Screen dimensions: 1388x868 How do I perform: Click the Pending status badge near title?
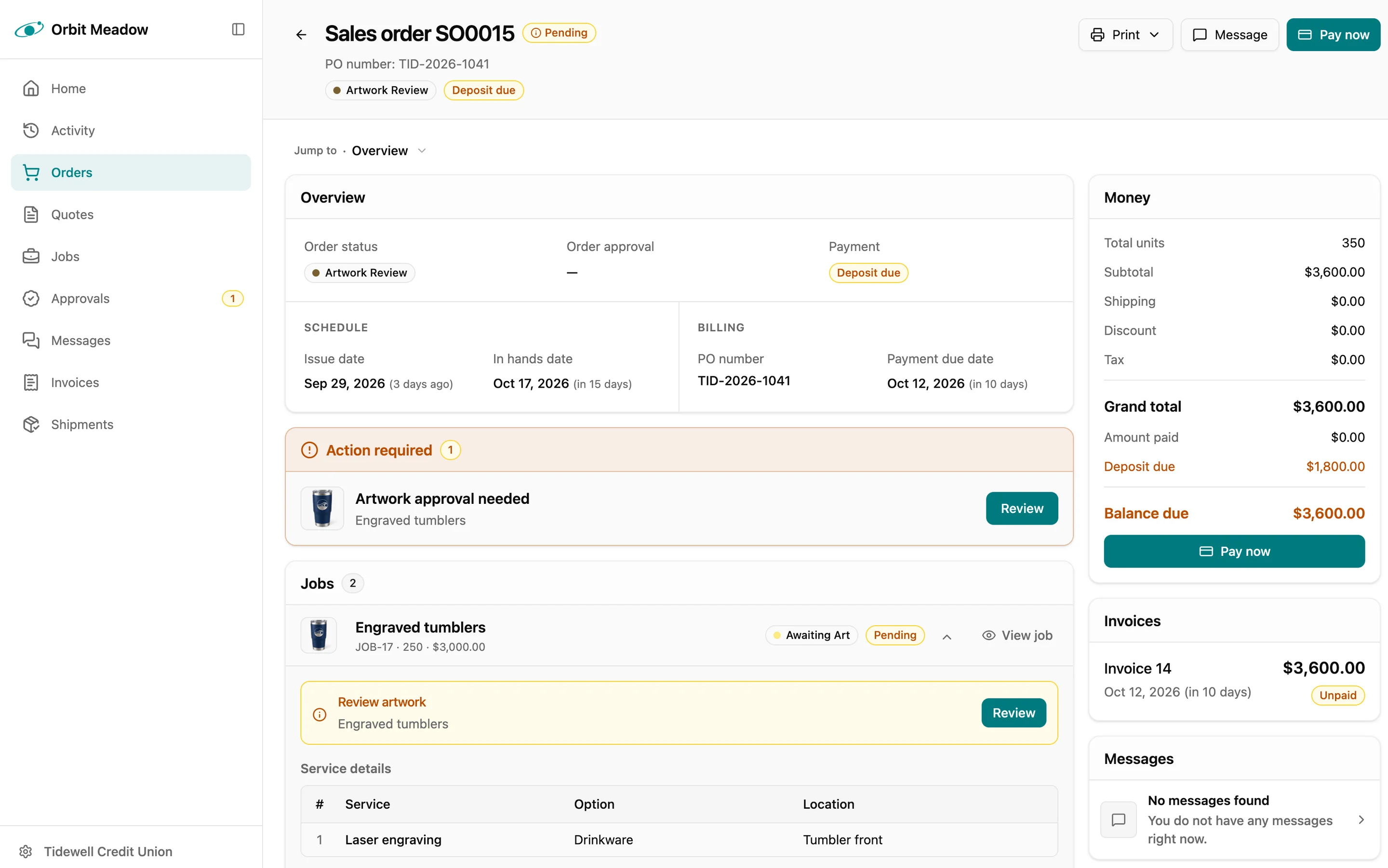tap(559, 33)
